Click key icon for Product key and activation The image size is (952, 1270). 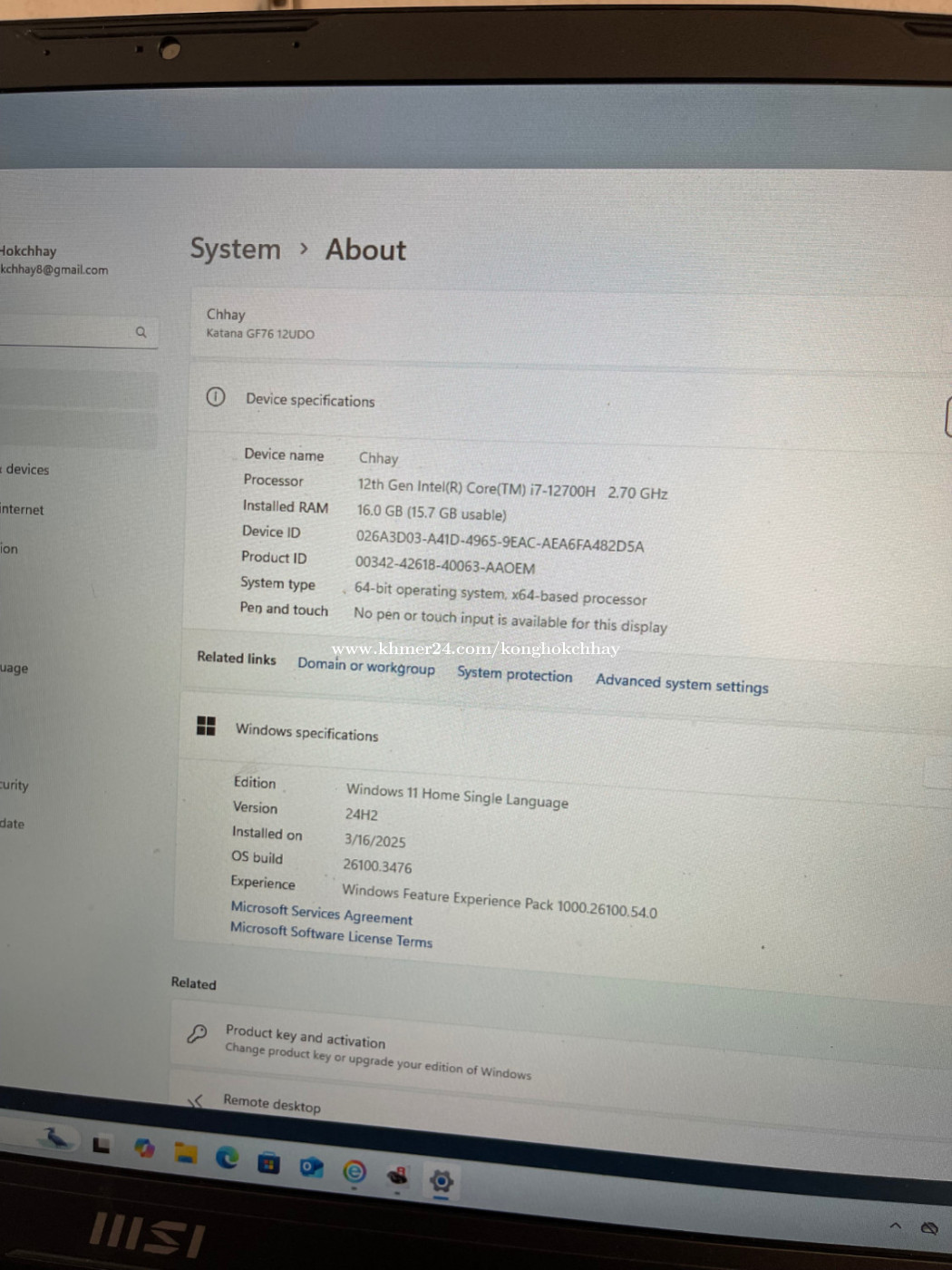pos(197,1033)
